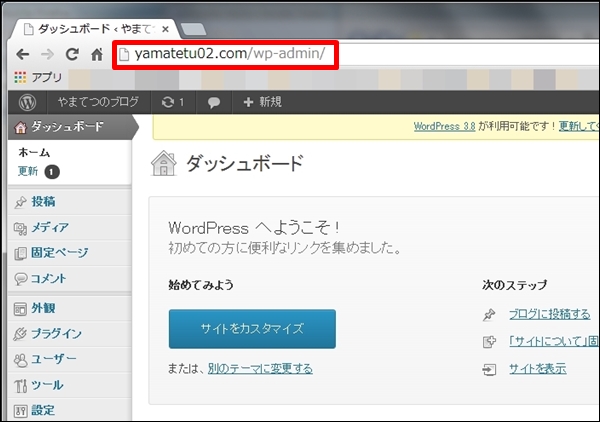
Task: Click the ブログに投稿する link
Action: click(x=549, y=314)
